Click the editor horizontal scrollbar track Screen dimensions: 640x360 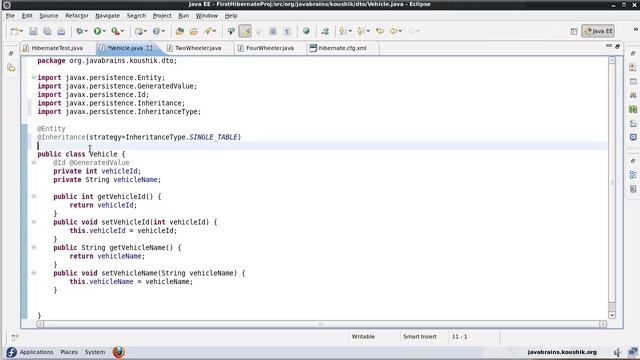point(321,324)
